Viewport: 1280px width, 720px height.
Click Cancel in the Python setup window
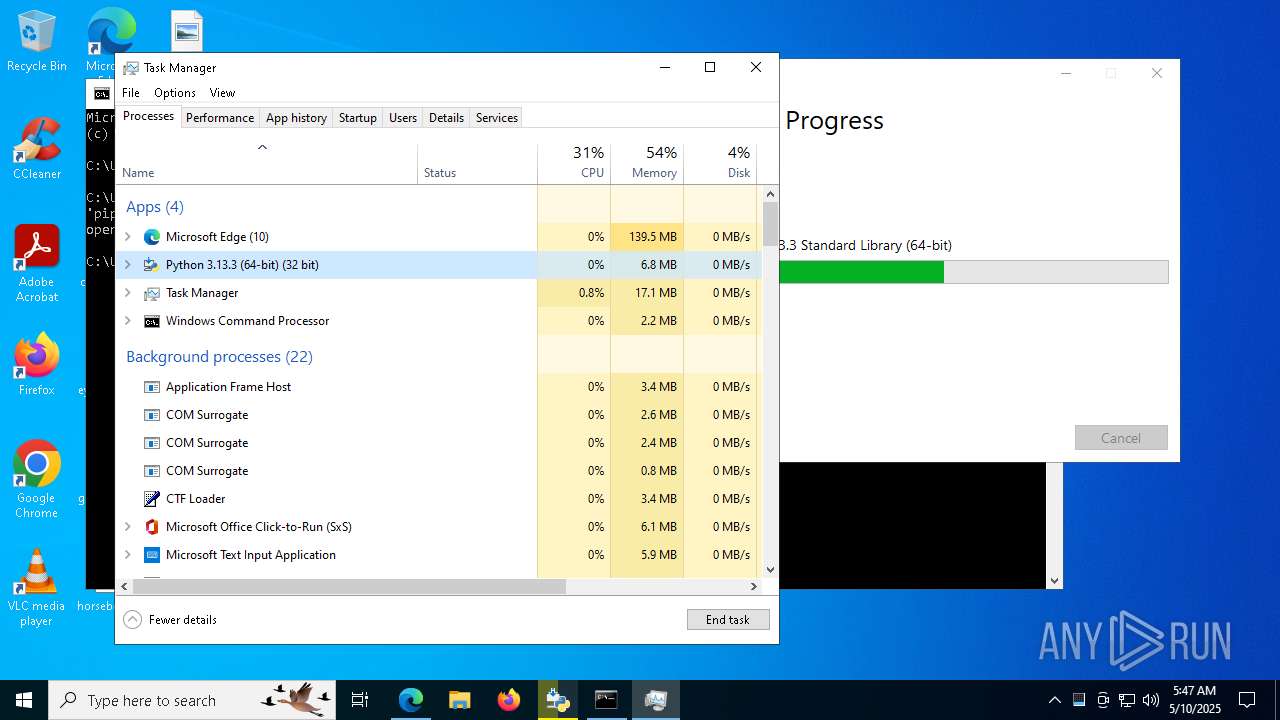click(x=1121, y=438)
